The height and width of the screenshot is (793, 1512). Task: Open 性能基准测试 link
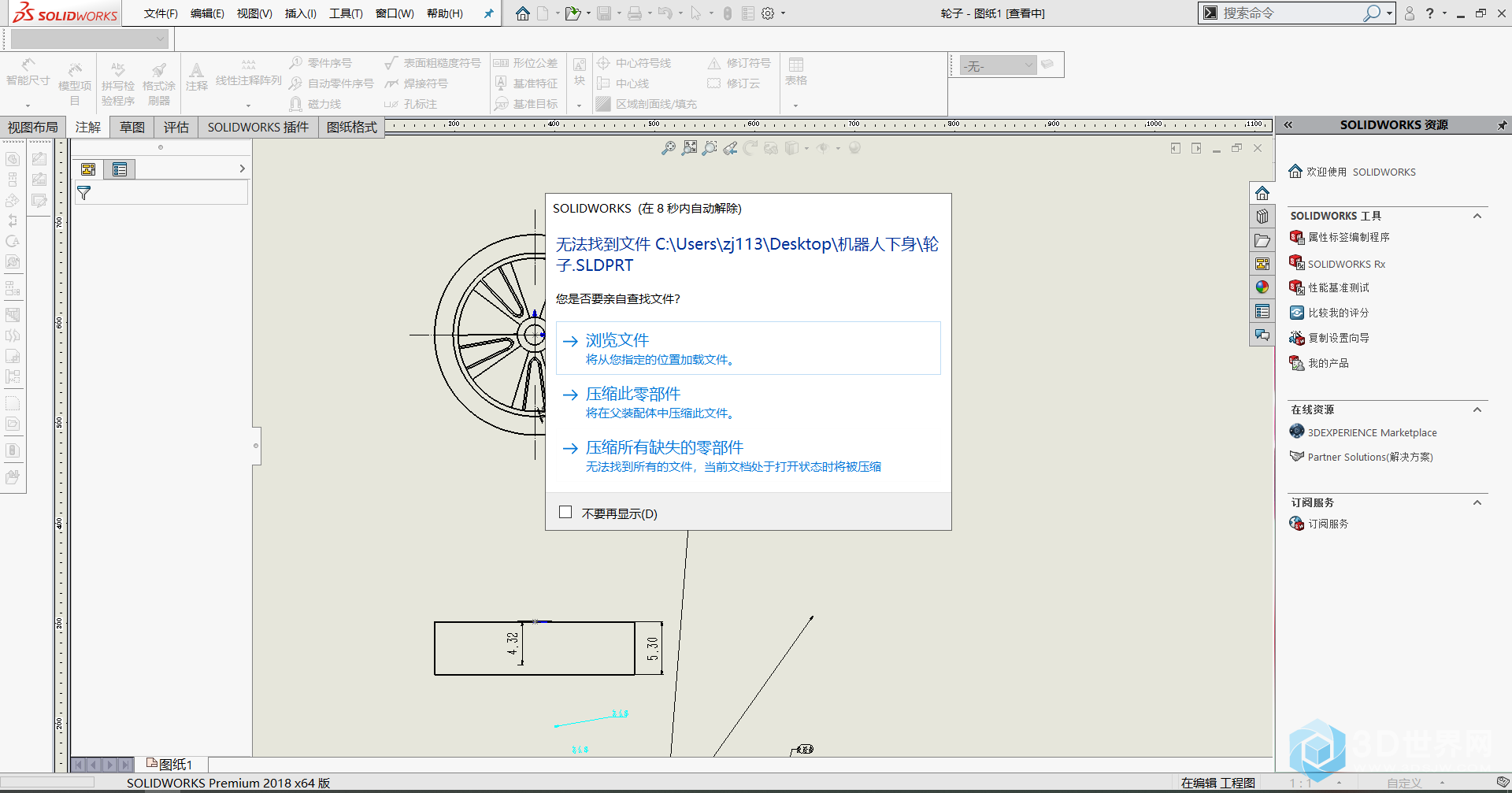click(x=1329, y=287)
